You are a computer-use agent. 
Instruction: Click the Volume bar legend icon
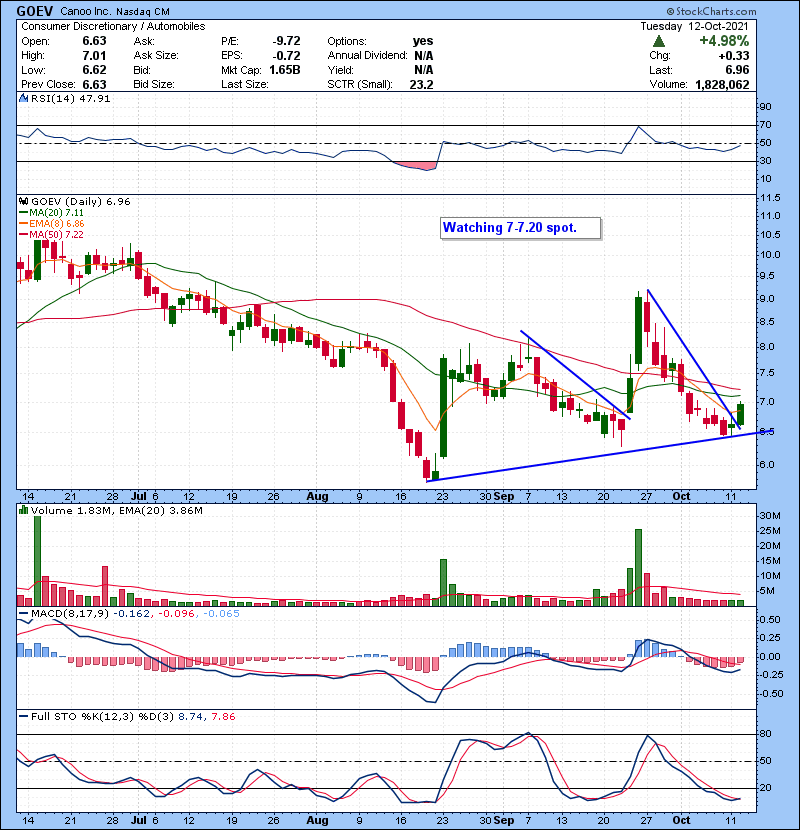pos(23,510)
